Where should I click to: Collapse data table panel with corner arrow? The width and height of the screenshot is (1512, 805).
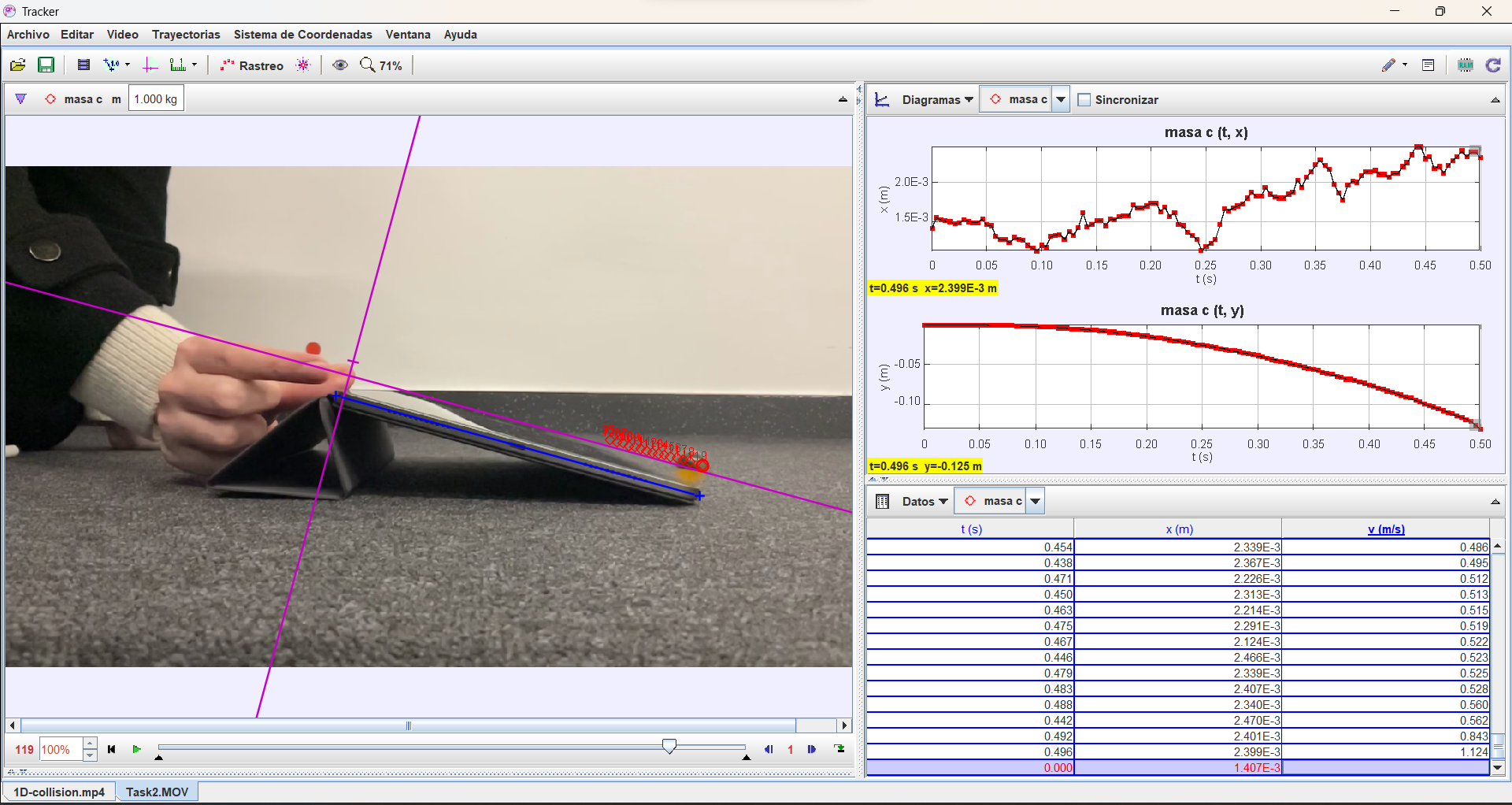1495,502
